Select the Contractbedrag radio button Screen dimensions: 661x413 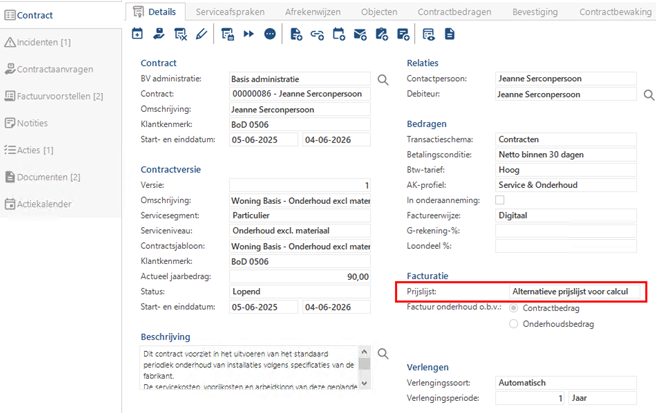coord(513,308)
